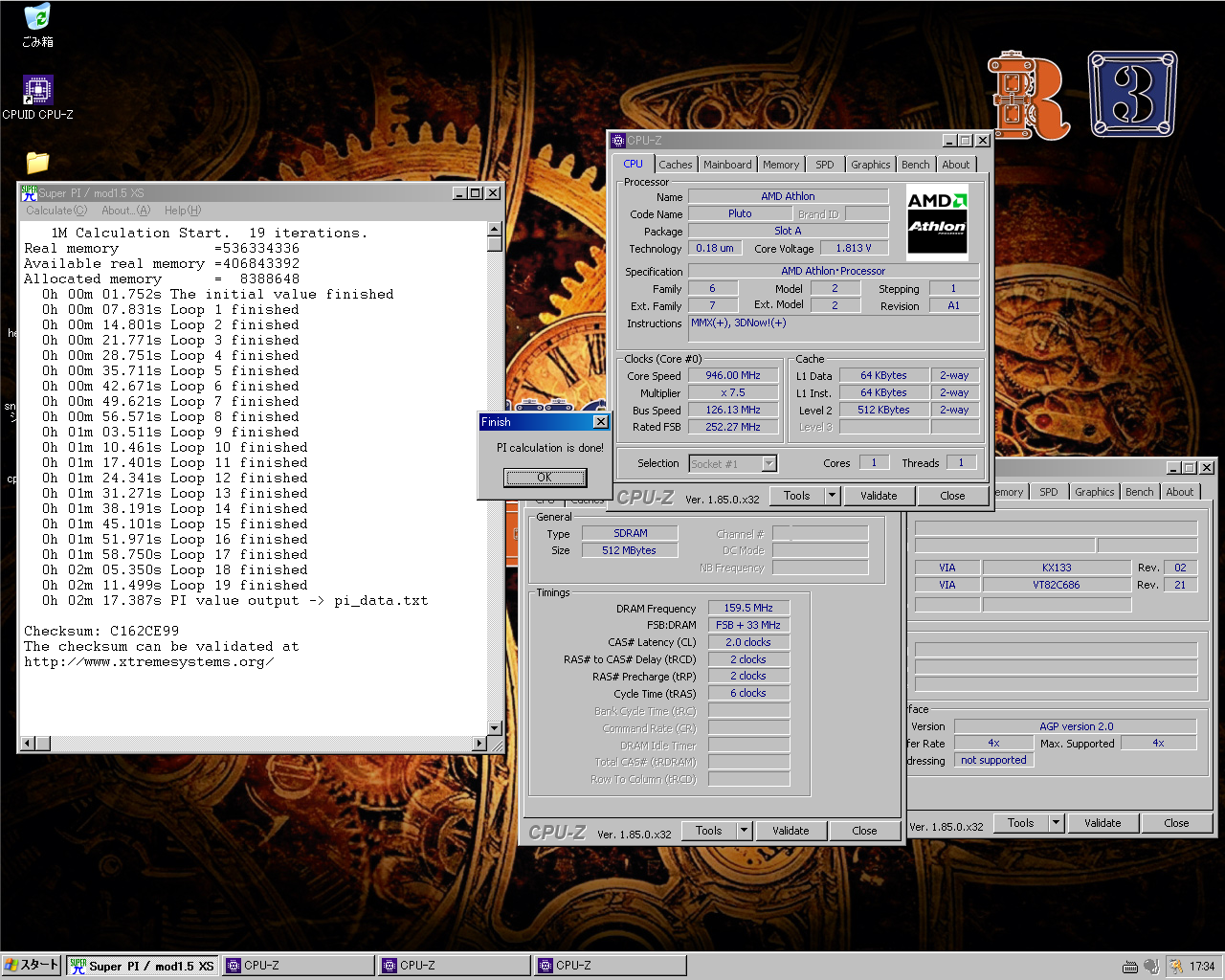Click the VT82C686 southbridge field

1057,585
